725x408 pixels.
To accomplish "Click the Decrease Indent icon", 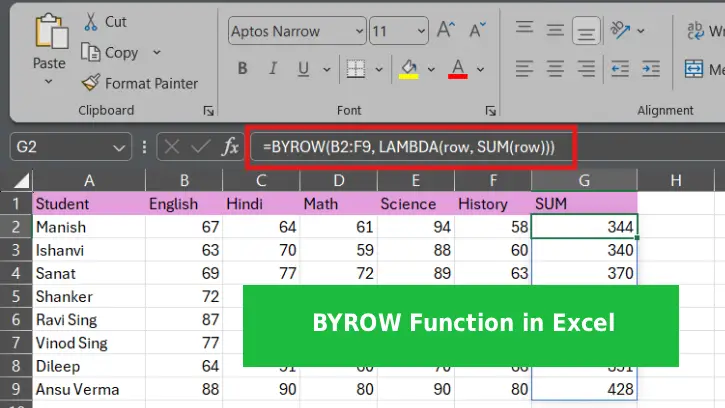I will pyautogui.click(x=620, y=69).
